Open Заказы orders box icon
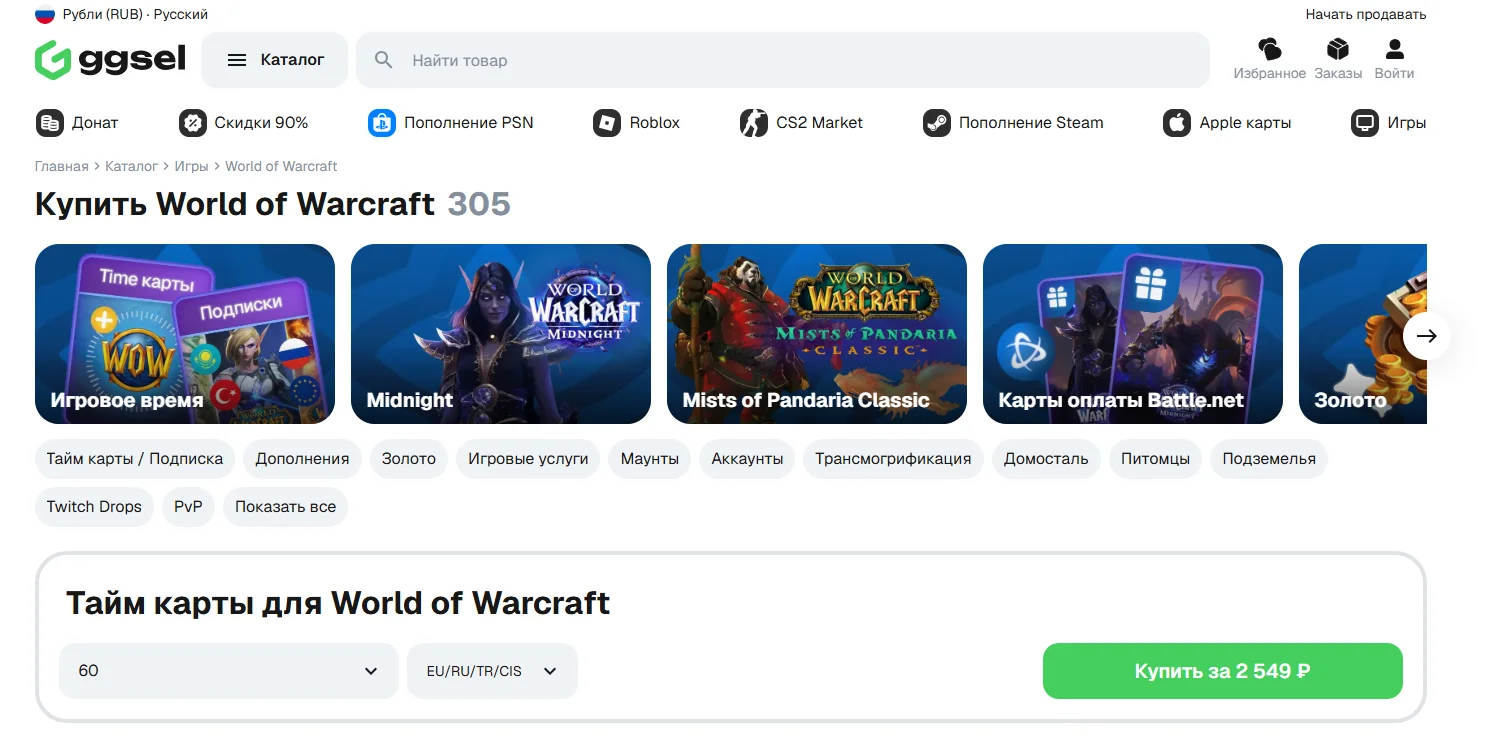This screenshot has width=1493, height=743. tap(1338, 49)
